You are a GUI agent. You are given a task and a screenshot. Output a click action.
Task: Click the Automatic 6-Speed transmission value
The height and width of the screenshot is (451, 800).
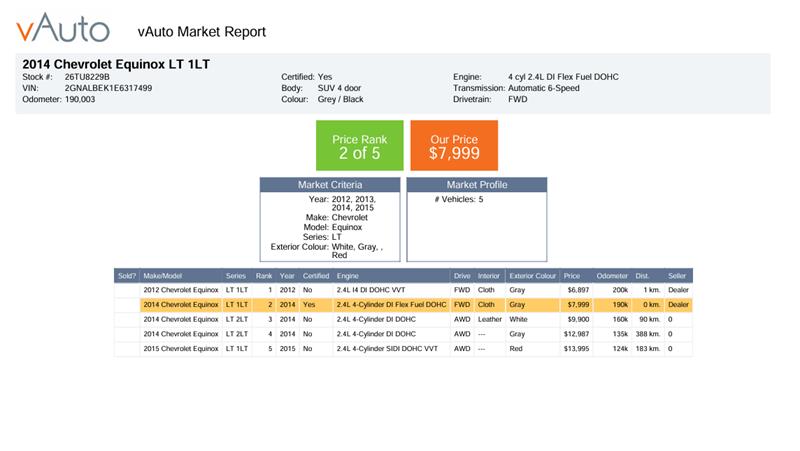tap(543, 88)
